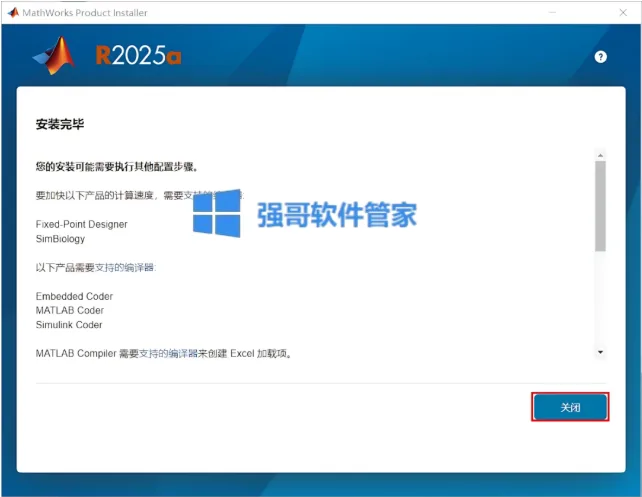Close the MathWorks Product Installer window
This screenshot has width=642, height=497.
pyautogui.click(x=623, y=13)
